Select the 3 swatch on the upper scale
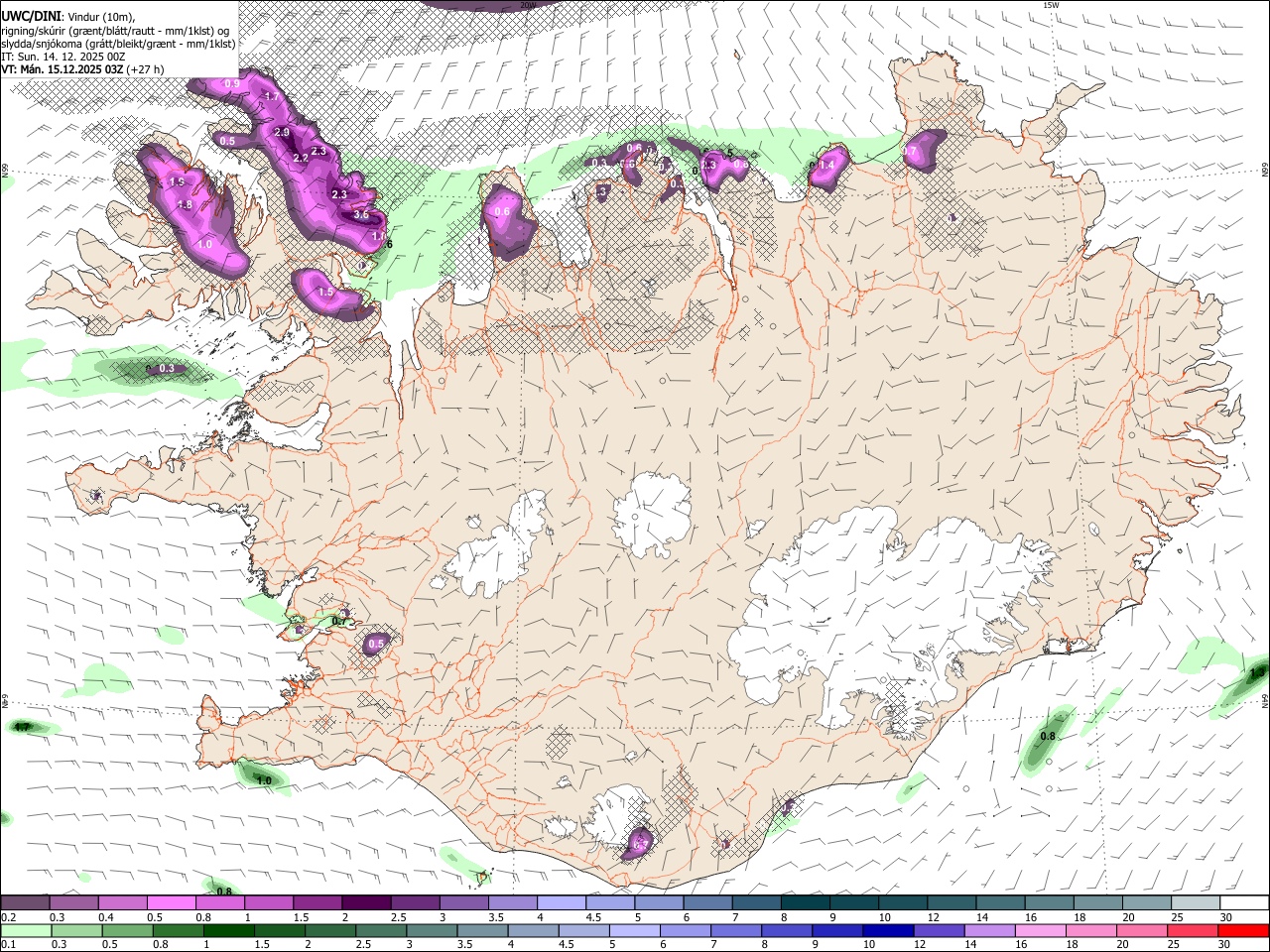1270x952 pixels. [463, 903]
